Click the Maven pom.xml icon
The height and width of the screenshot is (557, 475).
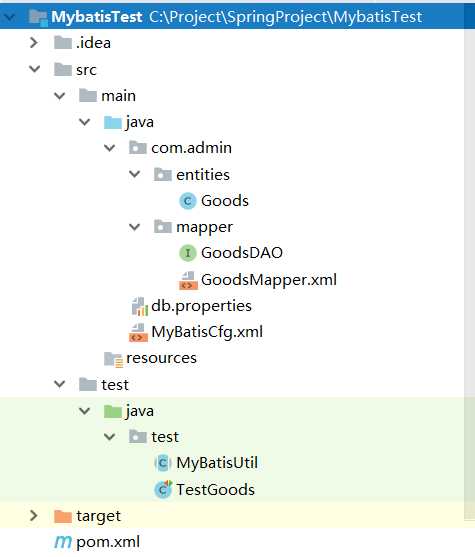[63, 542]
